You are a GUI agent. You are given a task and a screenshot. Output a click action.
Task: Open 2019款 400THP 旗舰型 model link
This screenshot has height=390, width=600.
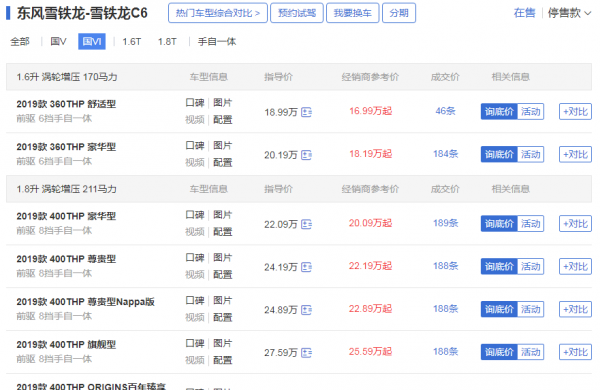(66, 345)
